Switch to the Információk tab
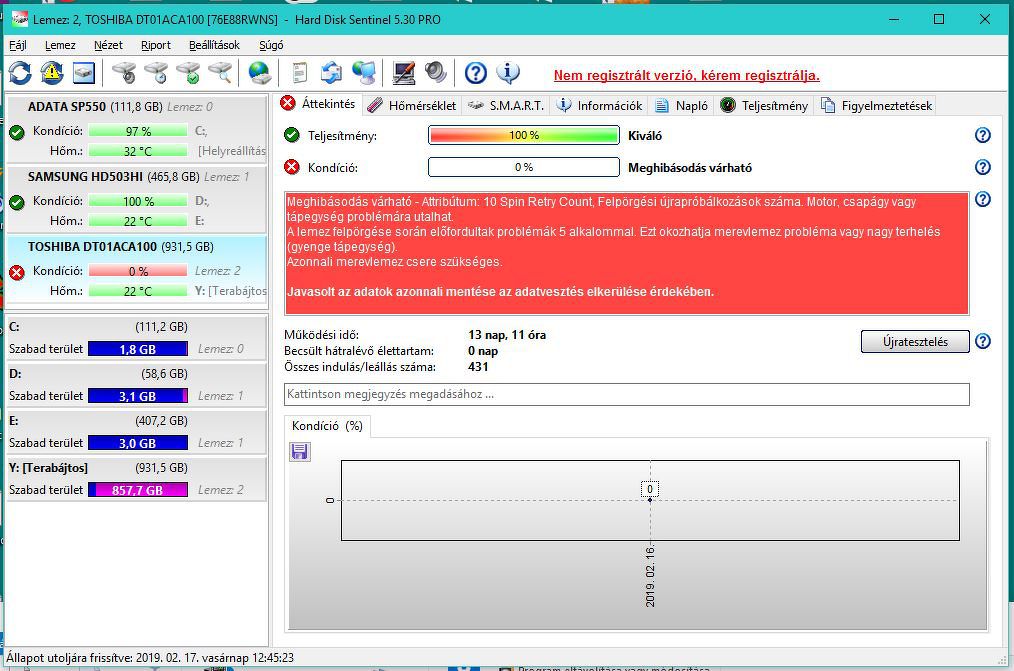1014x671 pixels. [x=599, y=105]
